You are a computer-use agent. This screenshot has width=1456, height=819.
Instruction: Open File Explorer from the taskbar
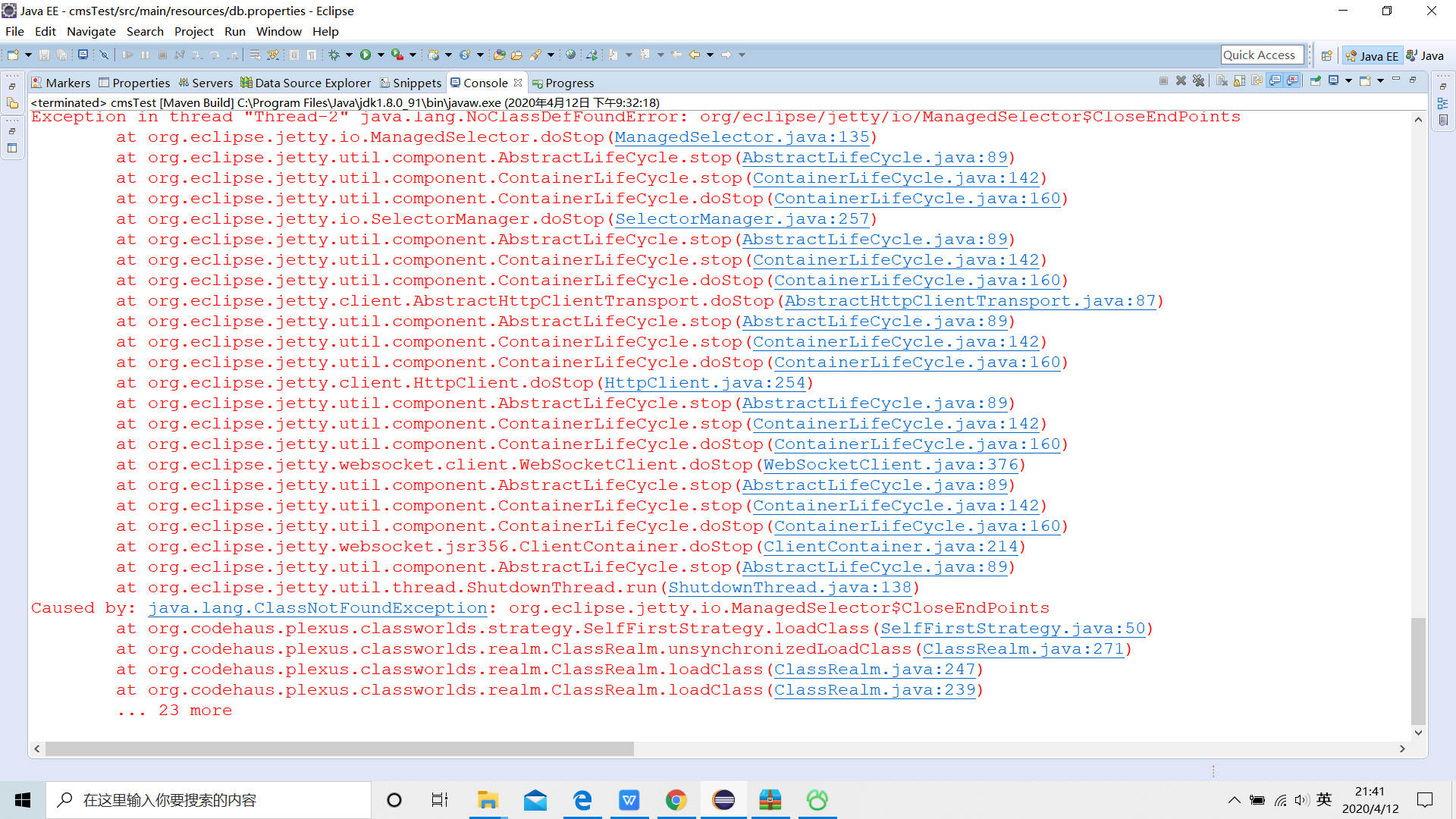[x=488, y=800]
